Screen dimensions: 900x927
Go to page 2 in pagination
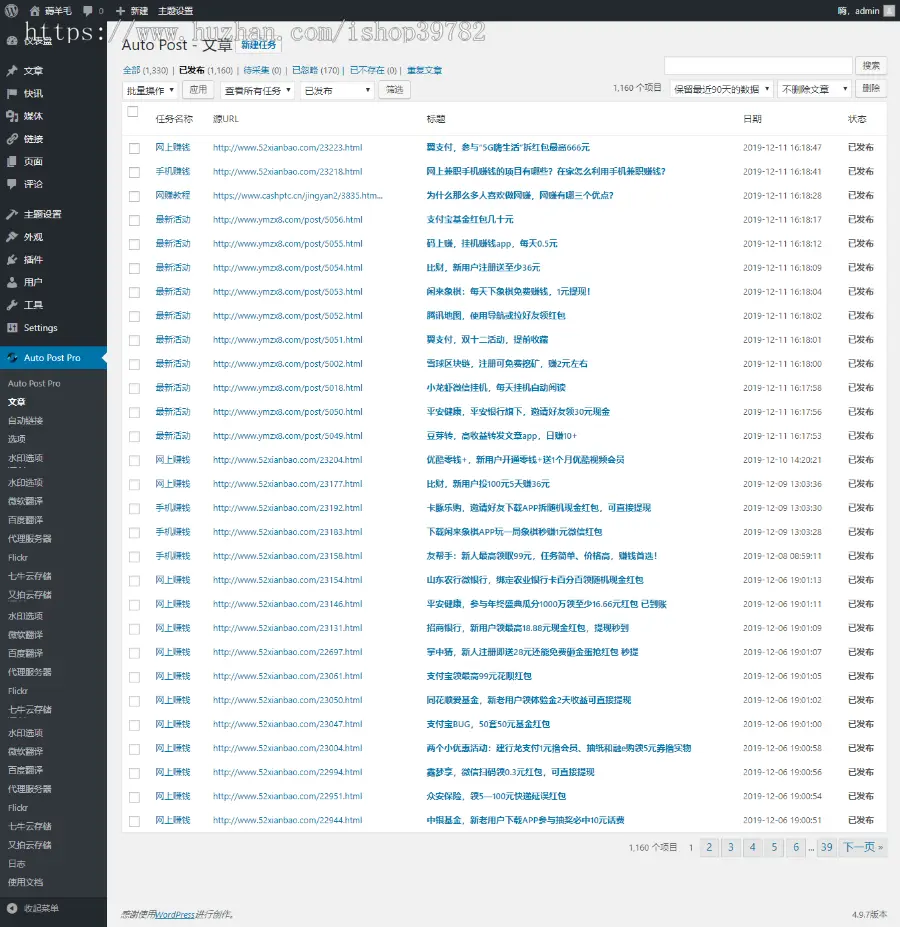(709, 847)
